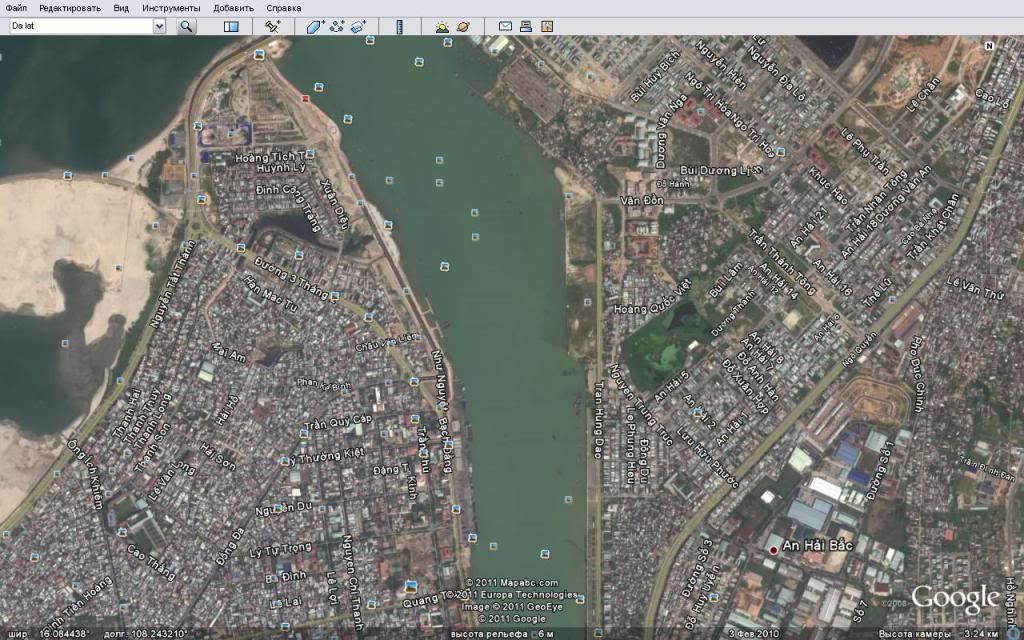1024x640 pixels.
Task: Click the search magnifier button
Action: click(186, 26)
